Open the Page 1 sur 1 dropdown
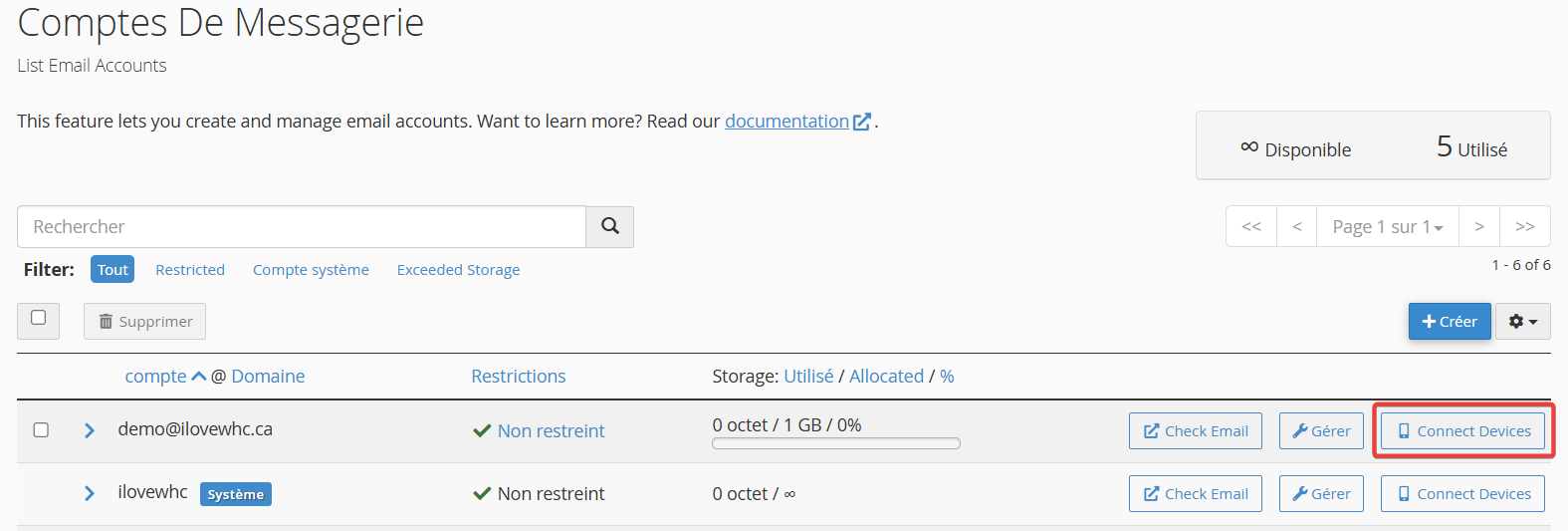The height and width of the screenshot is (531, 1568). coord(1388,226)
